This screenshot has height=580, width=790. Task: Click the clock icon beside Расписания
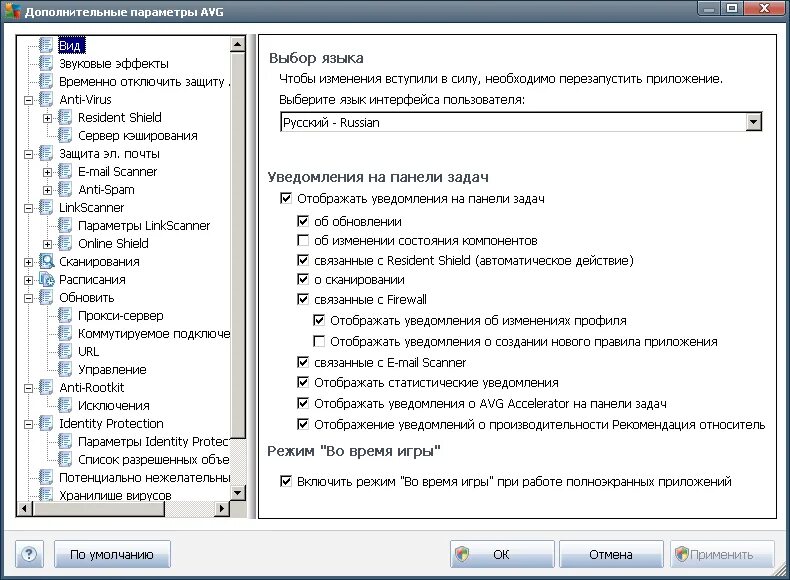(x=46, y=279)
